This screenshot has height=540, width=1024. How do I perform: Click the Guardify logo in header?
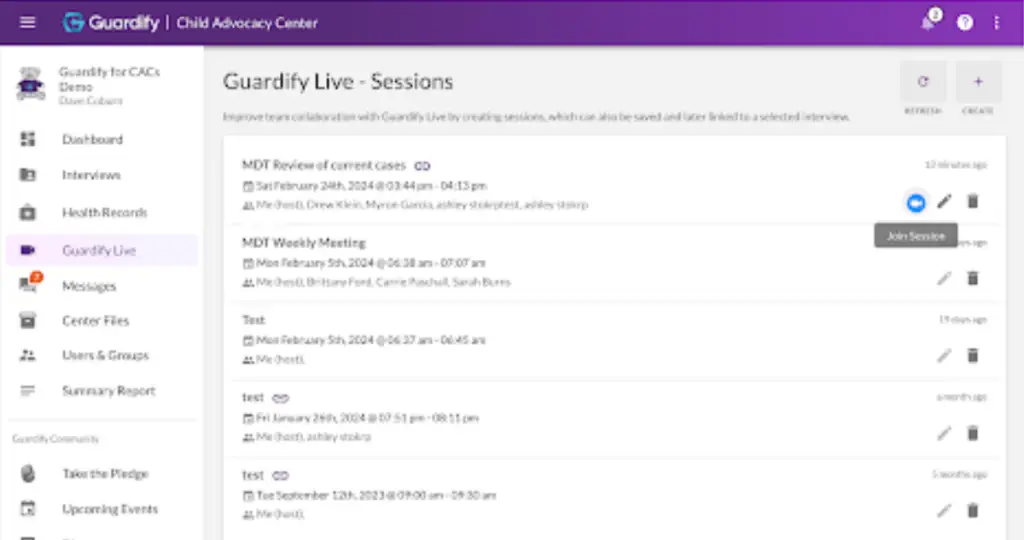pyautogui.click(x=111, y=22)
